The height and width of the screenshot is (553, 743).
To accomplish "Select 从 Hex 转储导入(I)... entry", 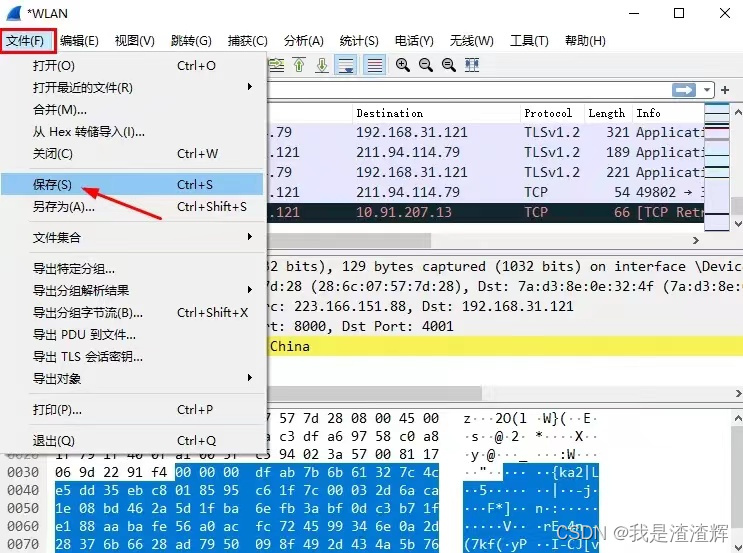I will [x=132, y=131].
